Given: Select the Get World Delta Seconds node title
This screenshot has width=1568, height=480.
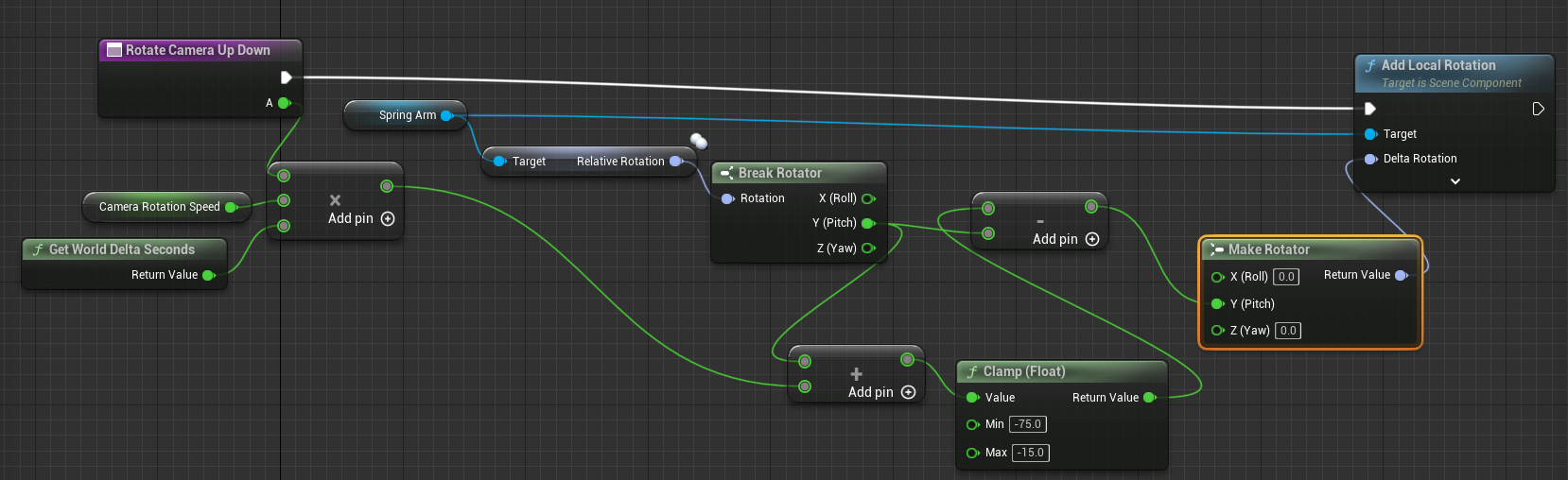Looking at the screenshot, I should pos(121,249).
